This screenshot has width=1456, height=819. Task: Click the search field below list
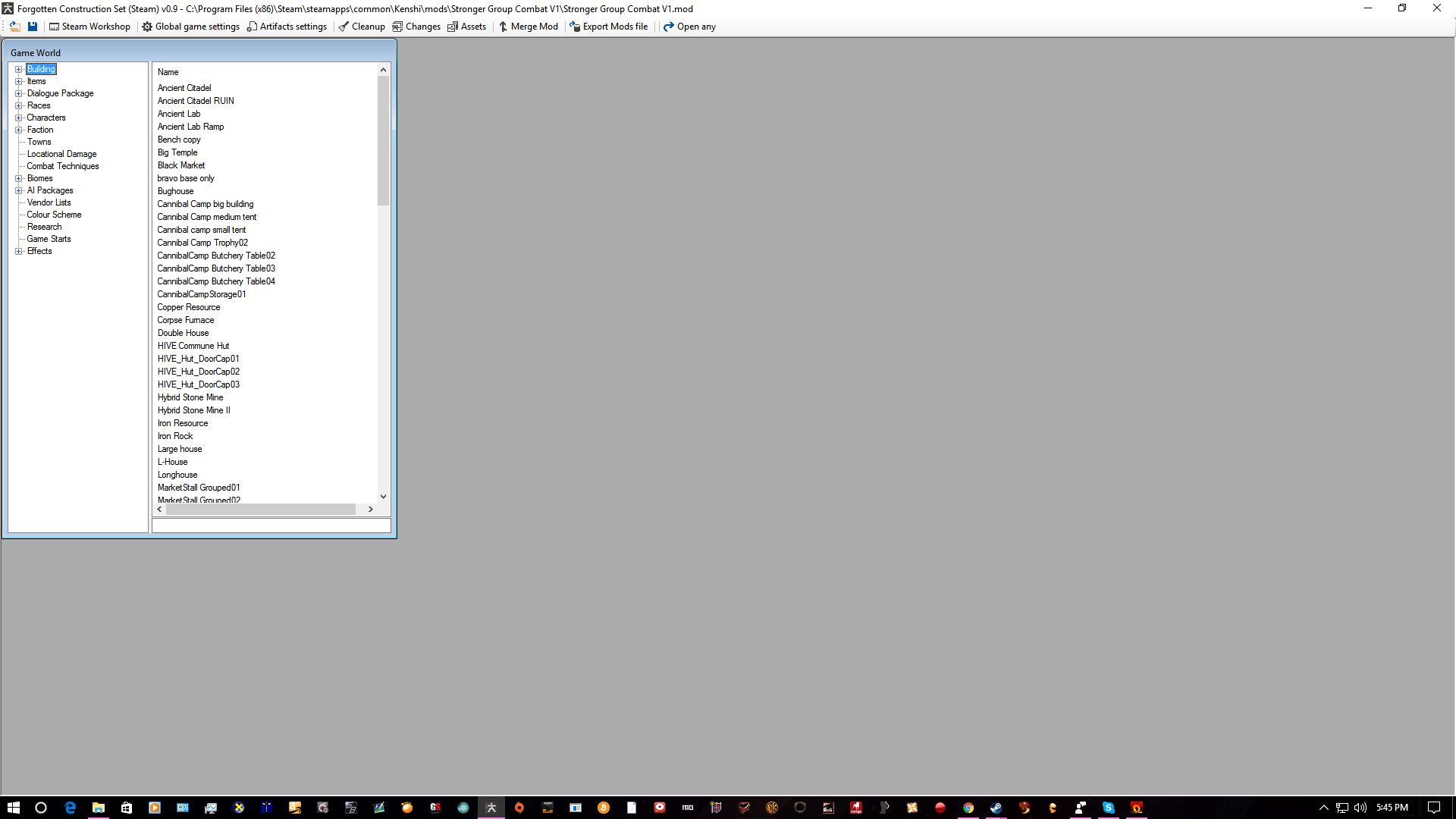point(271,526)
